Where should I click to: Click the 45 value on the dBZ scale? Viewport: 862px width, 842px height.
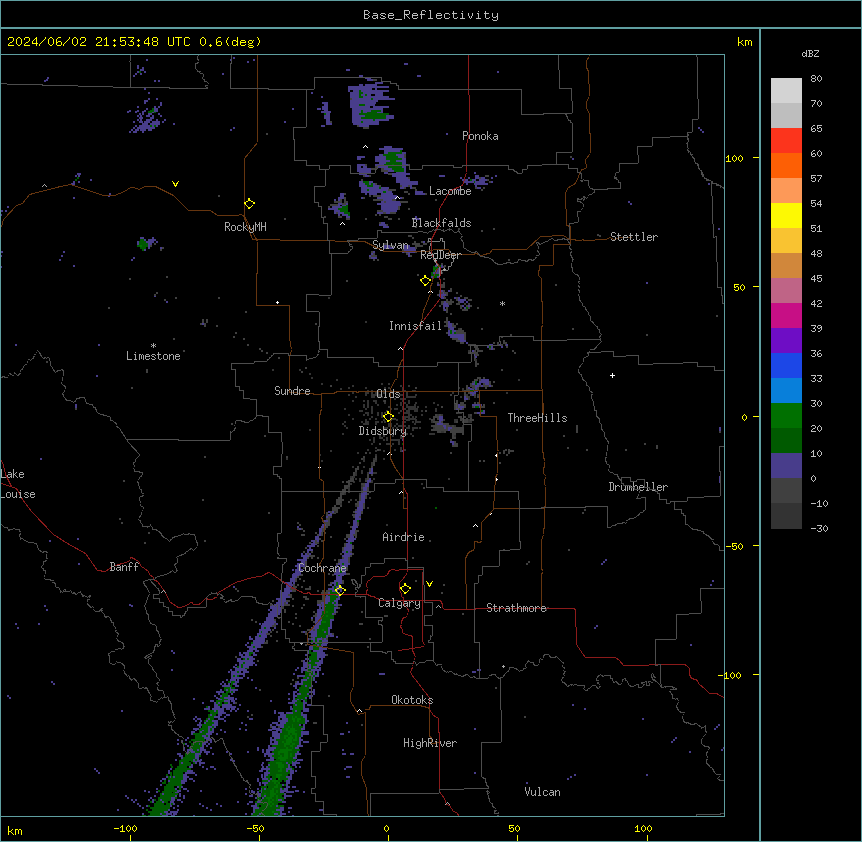[x=816, y=279]
